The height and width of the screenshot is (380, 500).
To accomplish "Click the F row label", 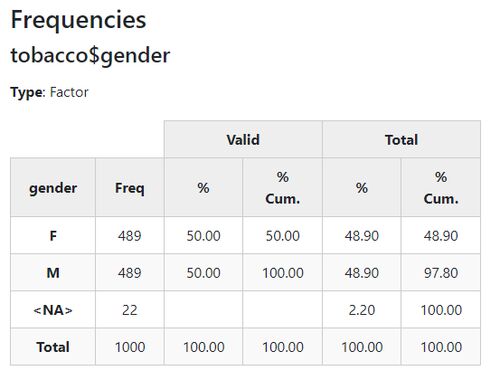I will (53, 236).
